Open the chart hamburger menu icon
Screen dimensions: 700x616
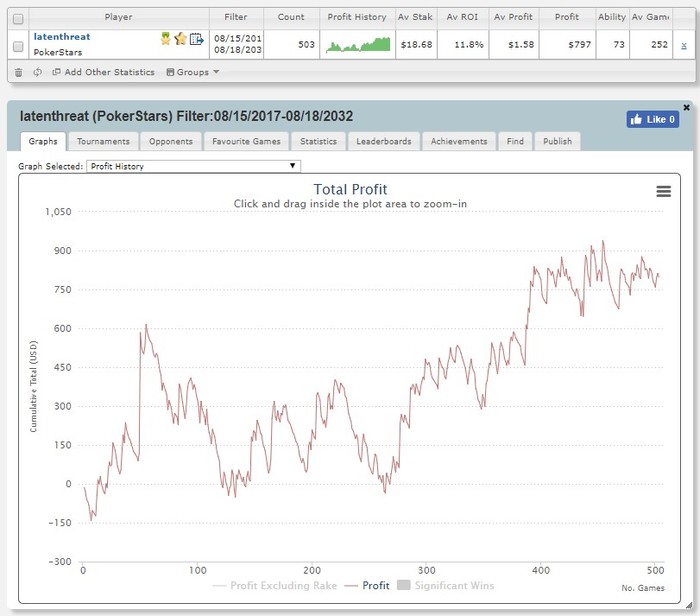tap(663, 191)
